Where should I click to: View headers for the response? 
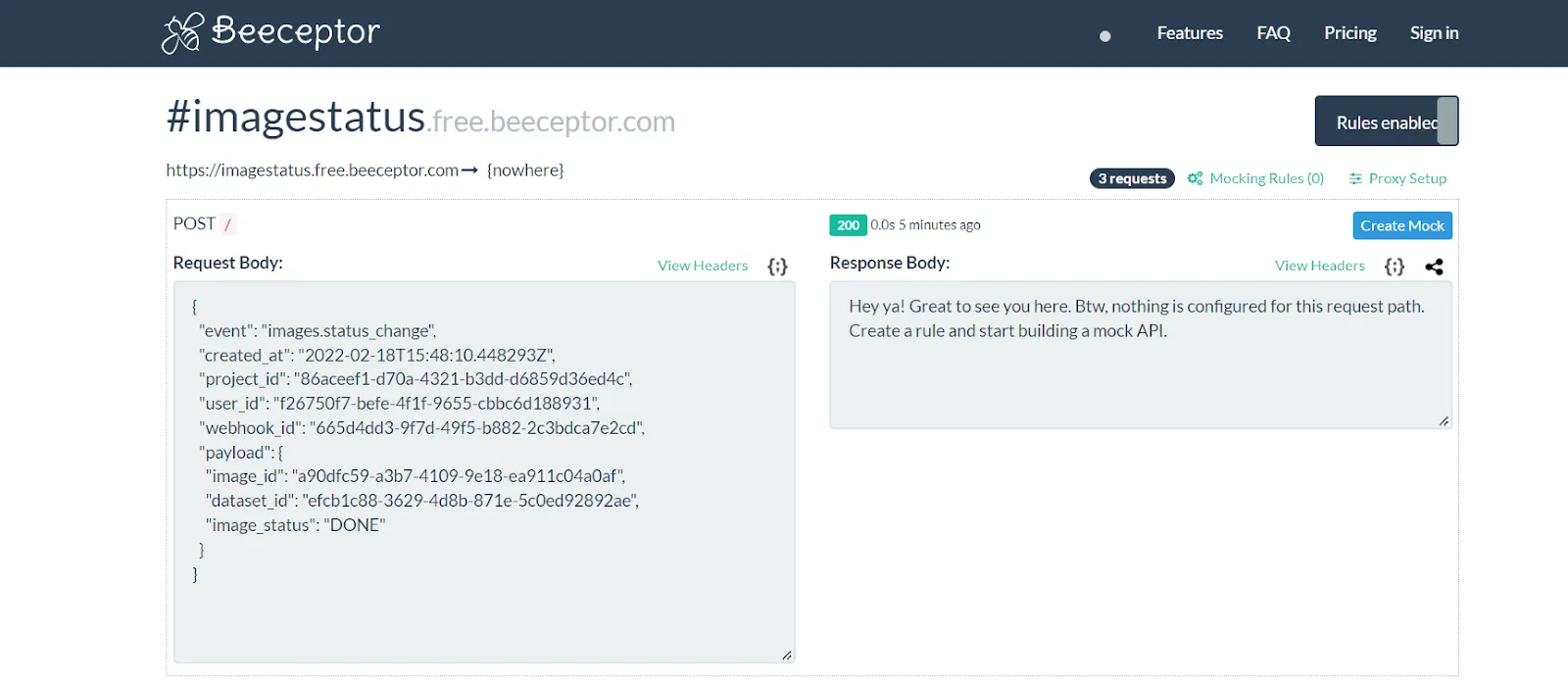(x=1319, y=266)
